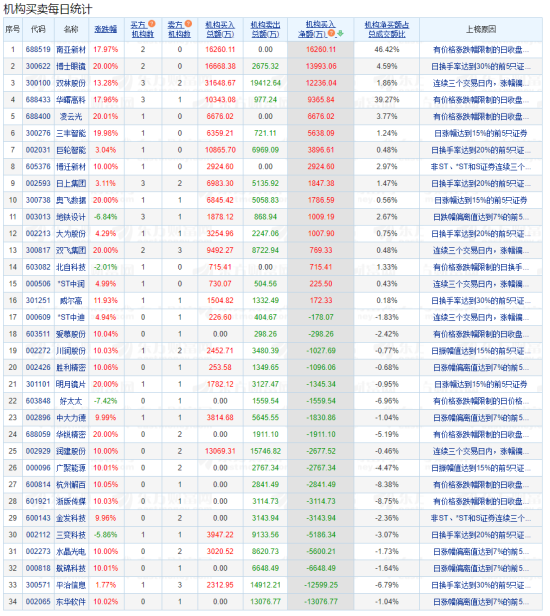550x616 pixels.
Task: Click 17.96% change for 华曙高科
Action: (x=106, y=100)
